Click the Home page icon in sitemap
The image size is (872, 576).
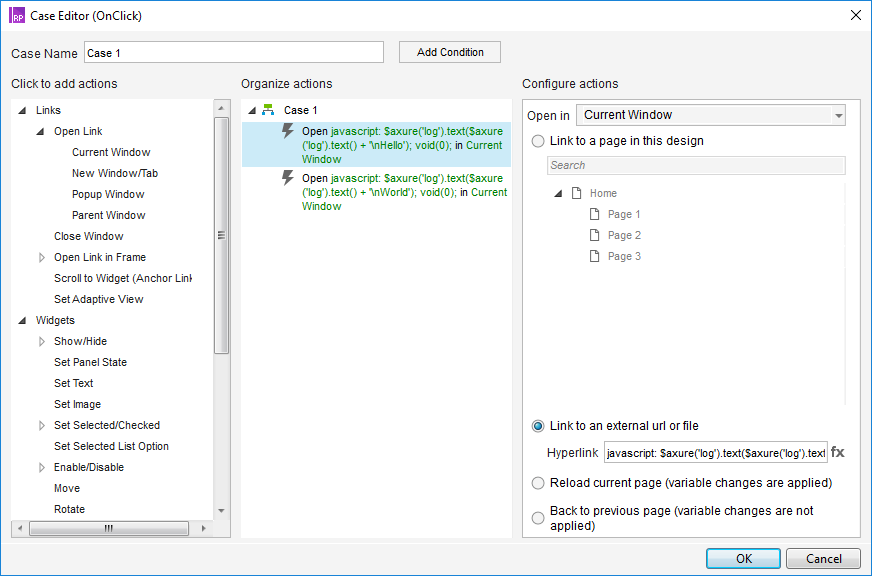coord(576,193)
